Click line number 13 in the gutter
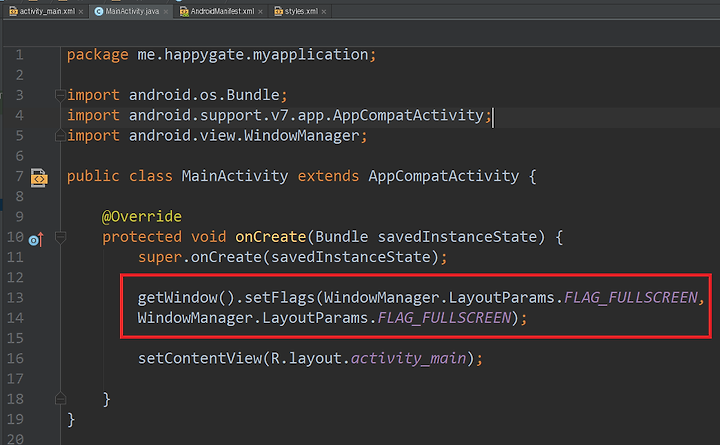 15,298
